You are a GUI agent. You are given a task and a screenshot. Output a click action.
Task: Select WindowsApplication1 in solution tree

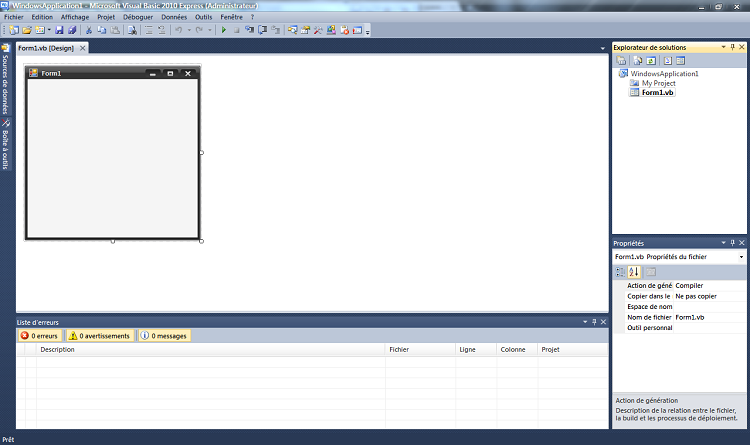point(664,74)
